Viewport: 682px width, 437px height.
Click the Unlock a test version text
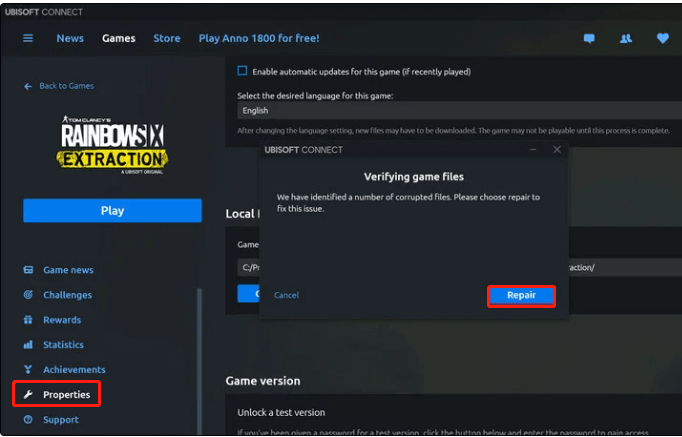[281, 413]
